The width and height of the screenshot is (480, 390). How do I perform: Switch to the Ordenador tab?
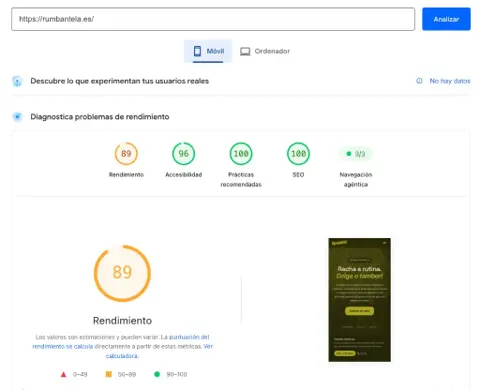(265, 51)
